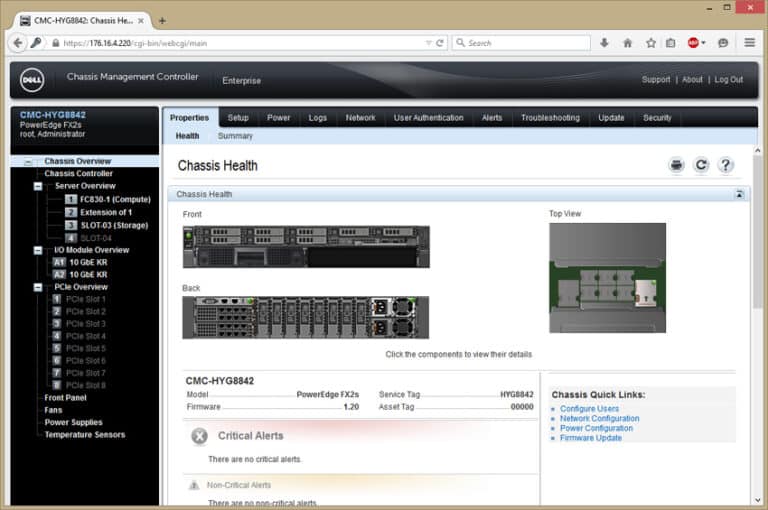Select Temperature Sensors in tree
The height and width of the screenshot is (510, 768).
[x=85, y=435]
